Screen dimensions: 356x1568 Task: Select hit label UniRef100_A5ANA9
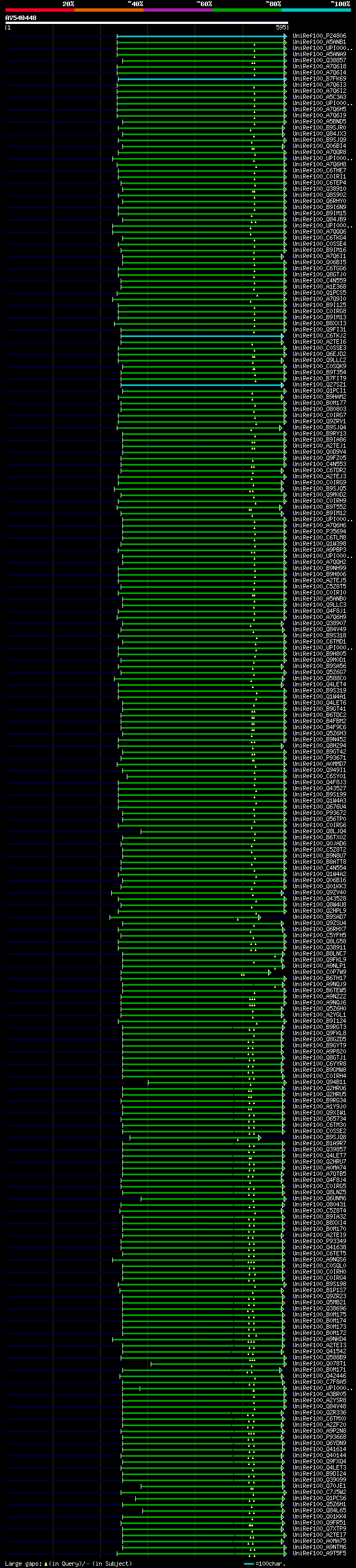pyautogui.click(x=319, y=54)
